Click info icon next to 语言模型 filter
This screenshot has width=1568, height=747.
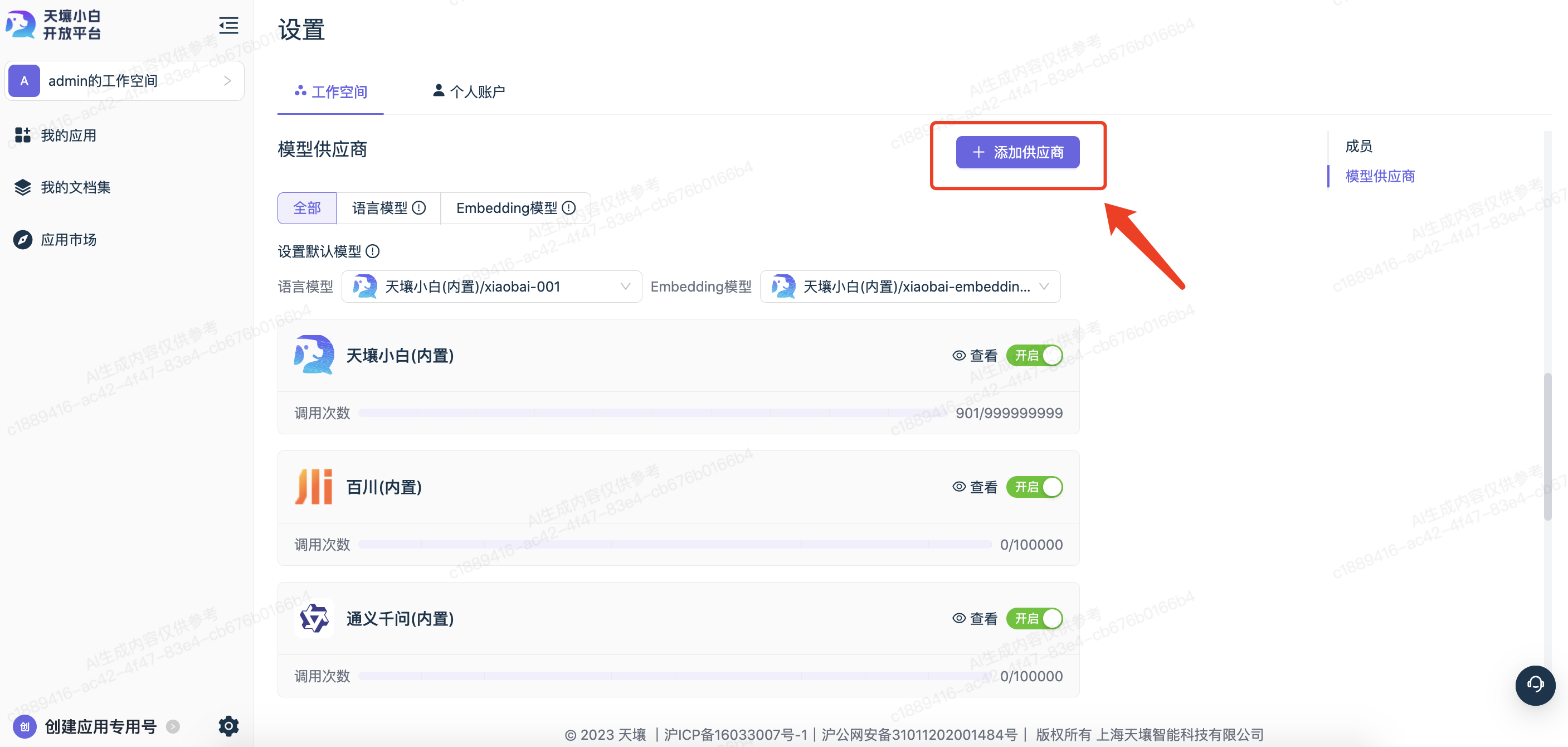point(419,208)
